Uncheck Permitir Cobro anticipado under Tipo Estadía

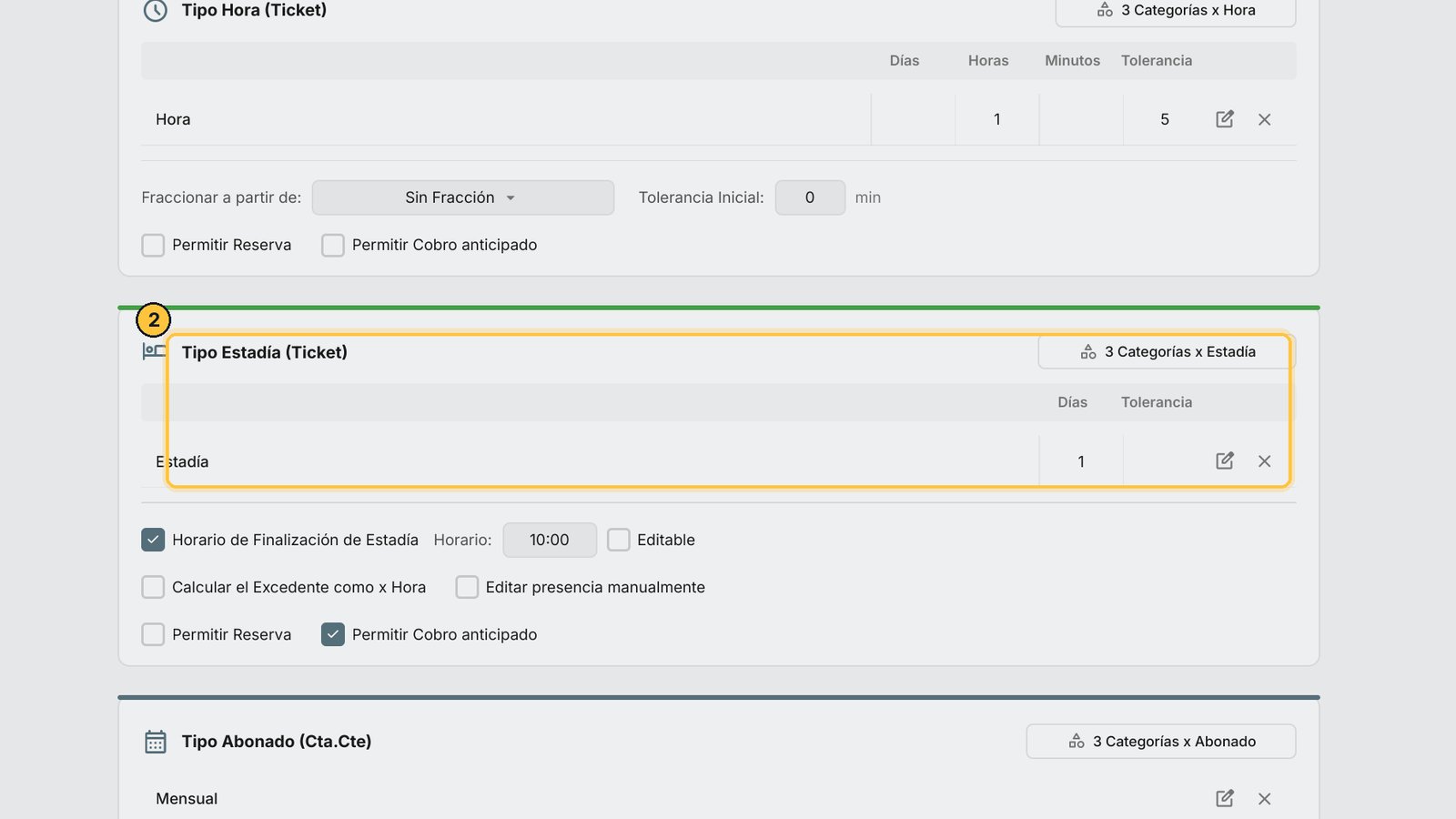tap(333, 634)
